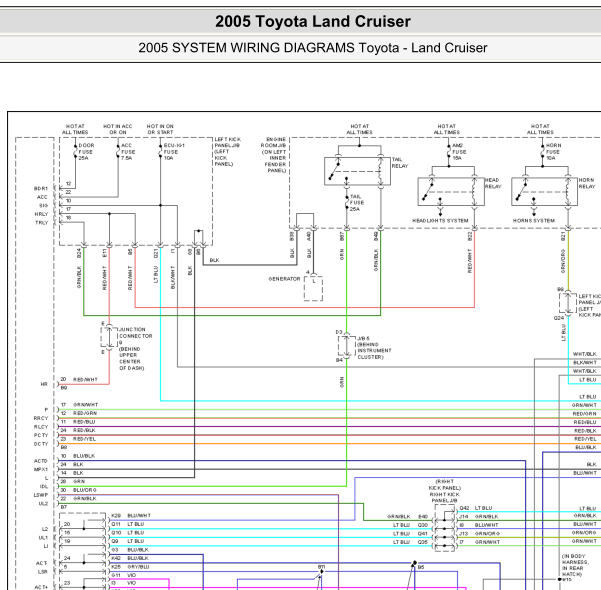Viewport: 601px width, 590px height.
Task: Click the HEADLIGHTS SYSTEM reference text
Action: (x=440, y=221)
